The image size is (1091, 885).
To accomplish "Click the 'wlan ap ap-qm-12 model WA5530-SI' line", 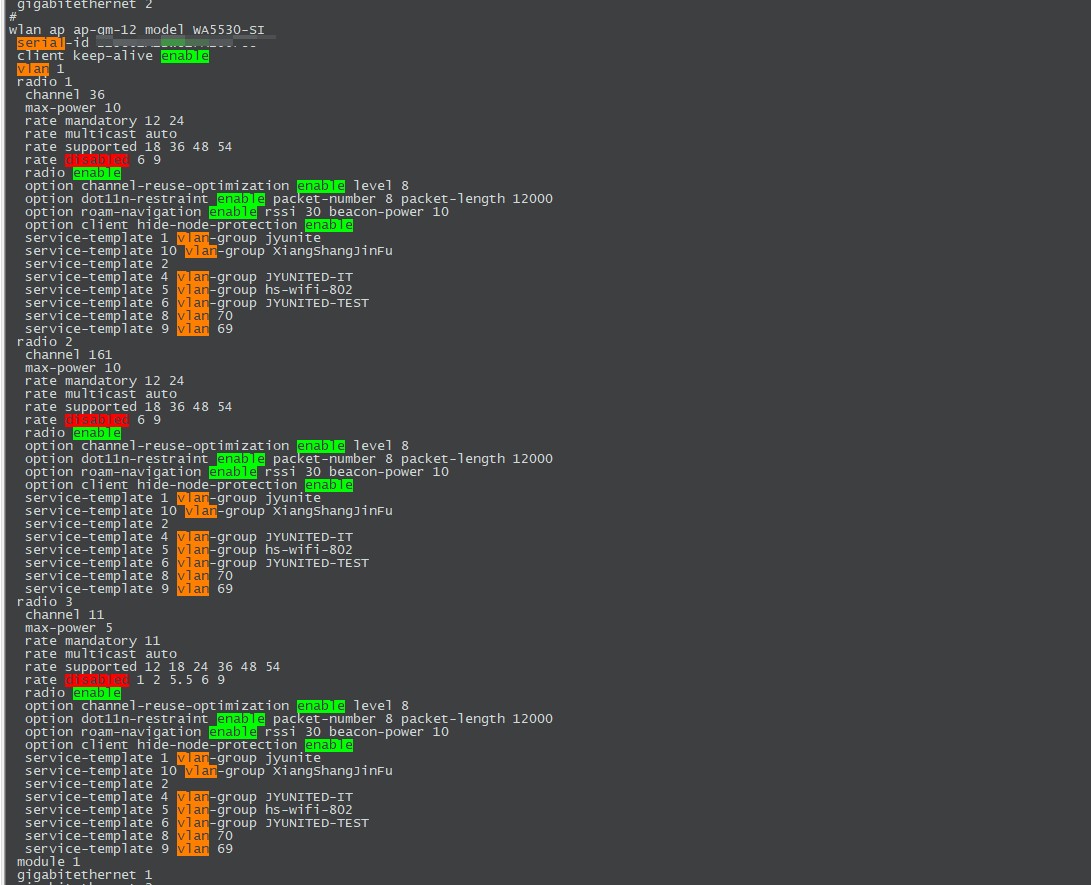I will click(x=136, y=30).
